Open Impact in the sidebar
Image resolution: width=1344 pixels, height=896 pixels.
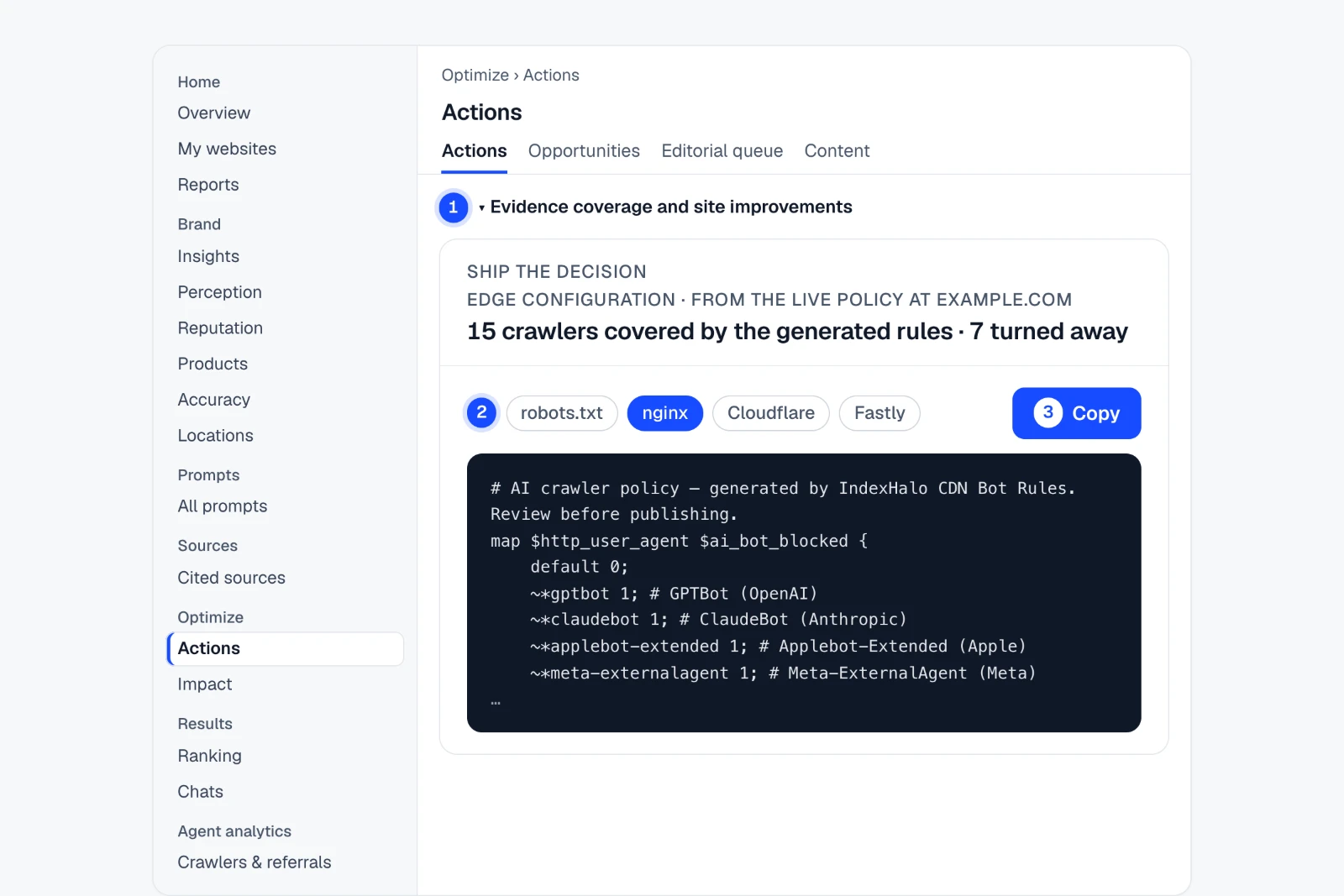point(204,684)
